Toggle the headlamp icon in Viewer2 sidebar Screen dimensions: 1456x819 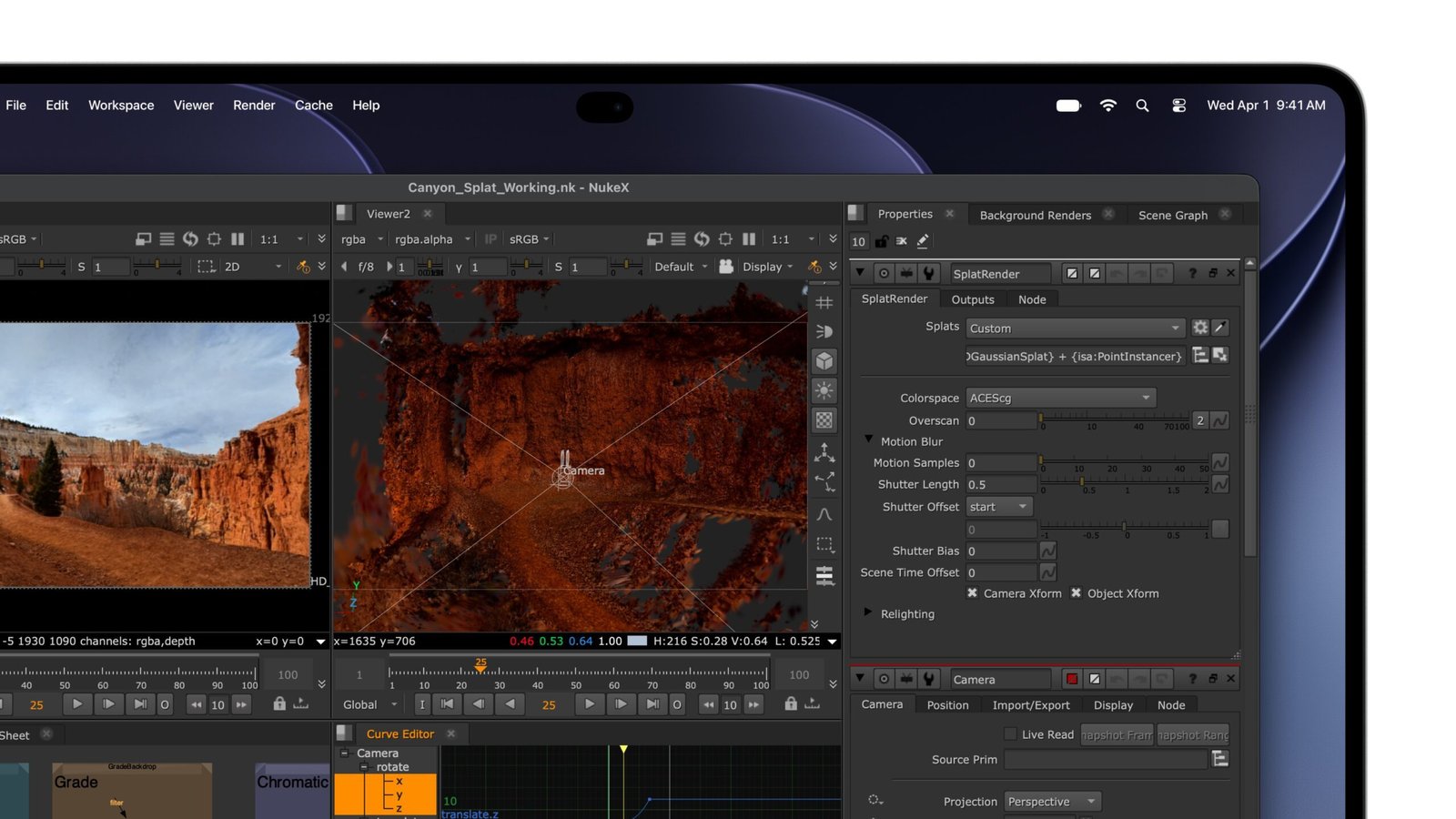824,331
